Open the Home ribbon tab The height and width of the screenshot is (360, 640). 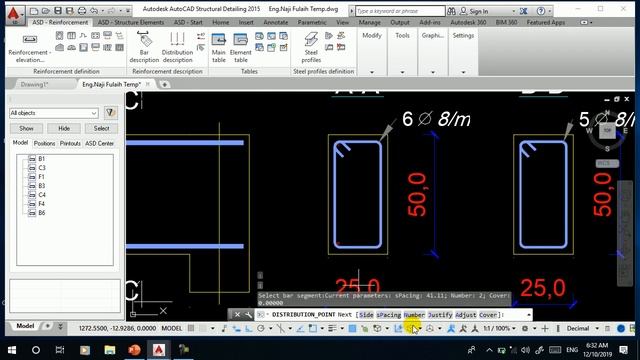pyautogui.click(x=220, y=22)
